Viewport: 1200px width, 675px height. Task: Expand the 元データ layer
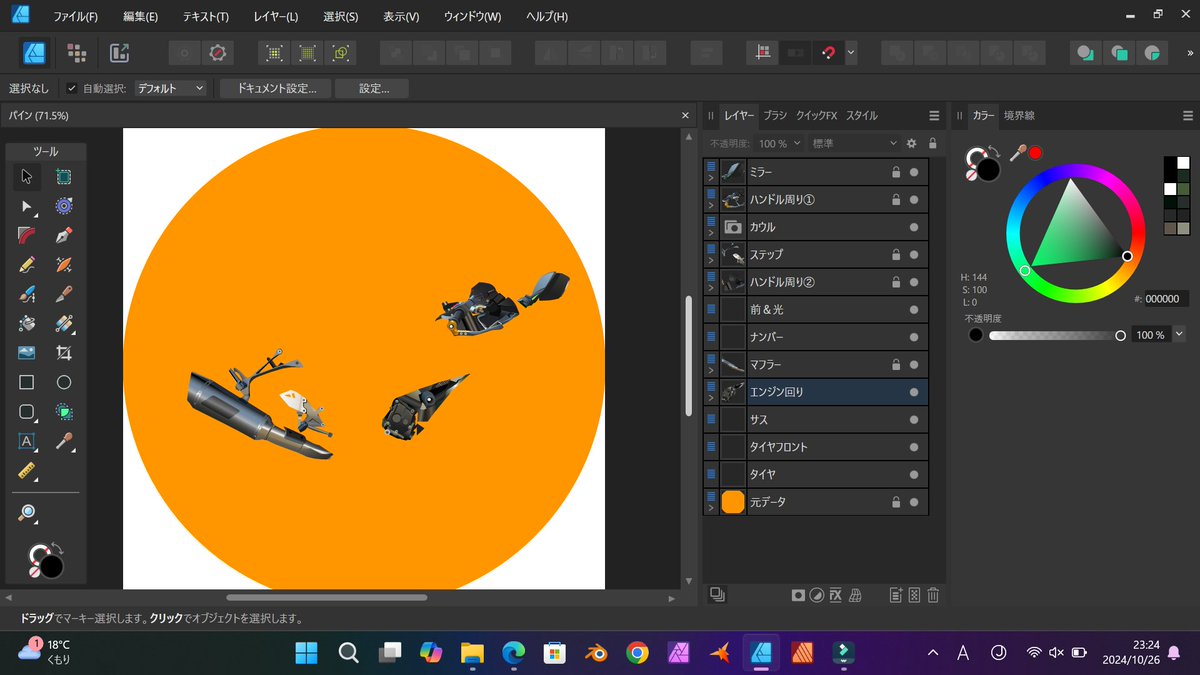click(x=711, y=507)
